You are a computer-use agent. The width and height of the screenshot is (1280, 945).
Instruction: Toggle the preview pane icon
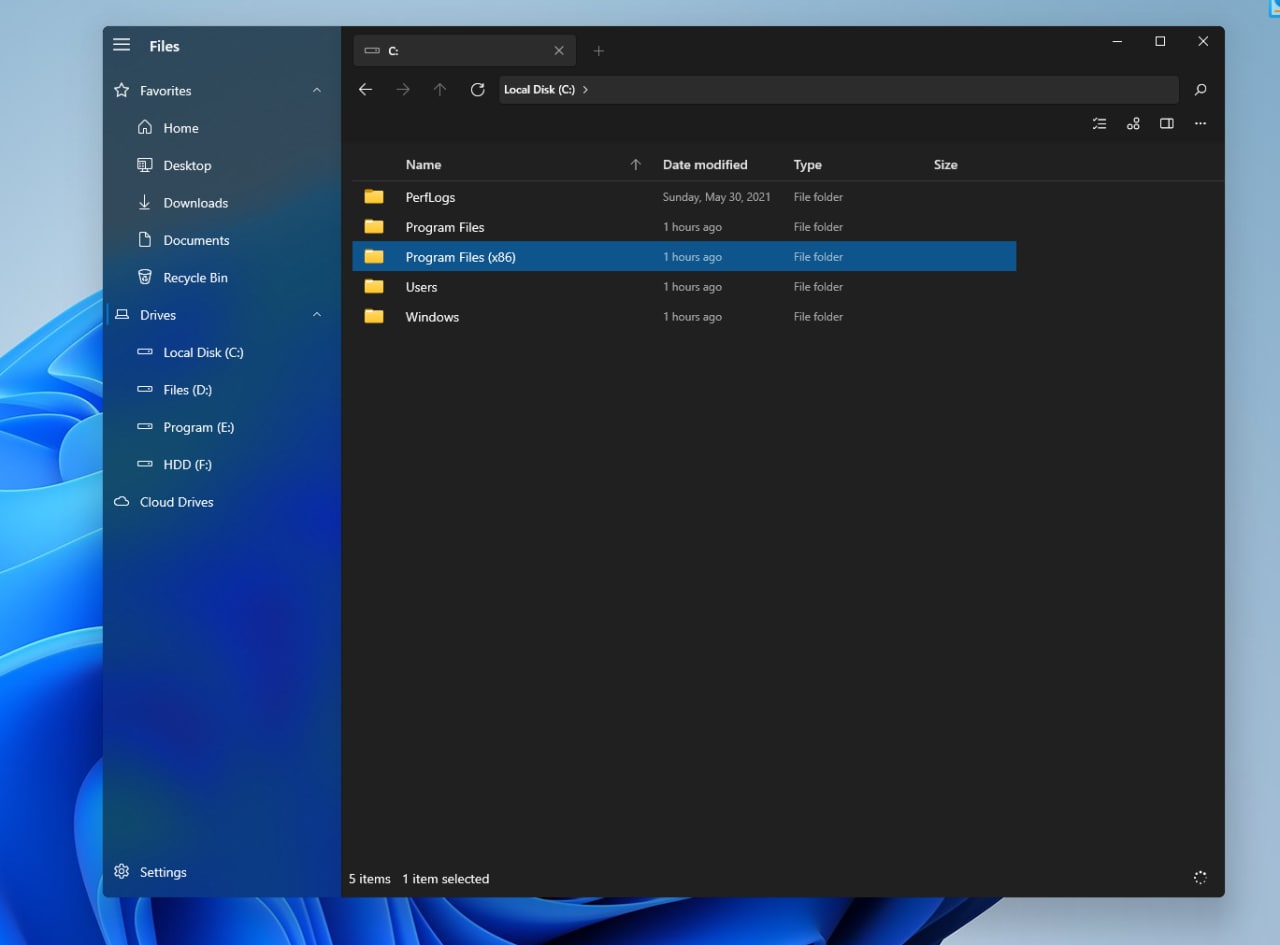[1167, 124]
